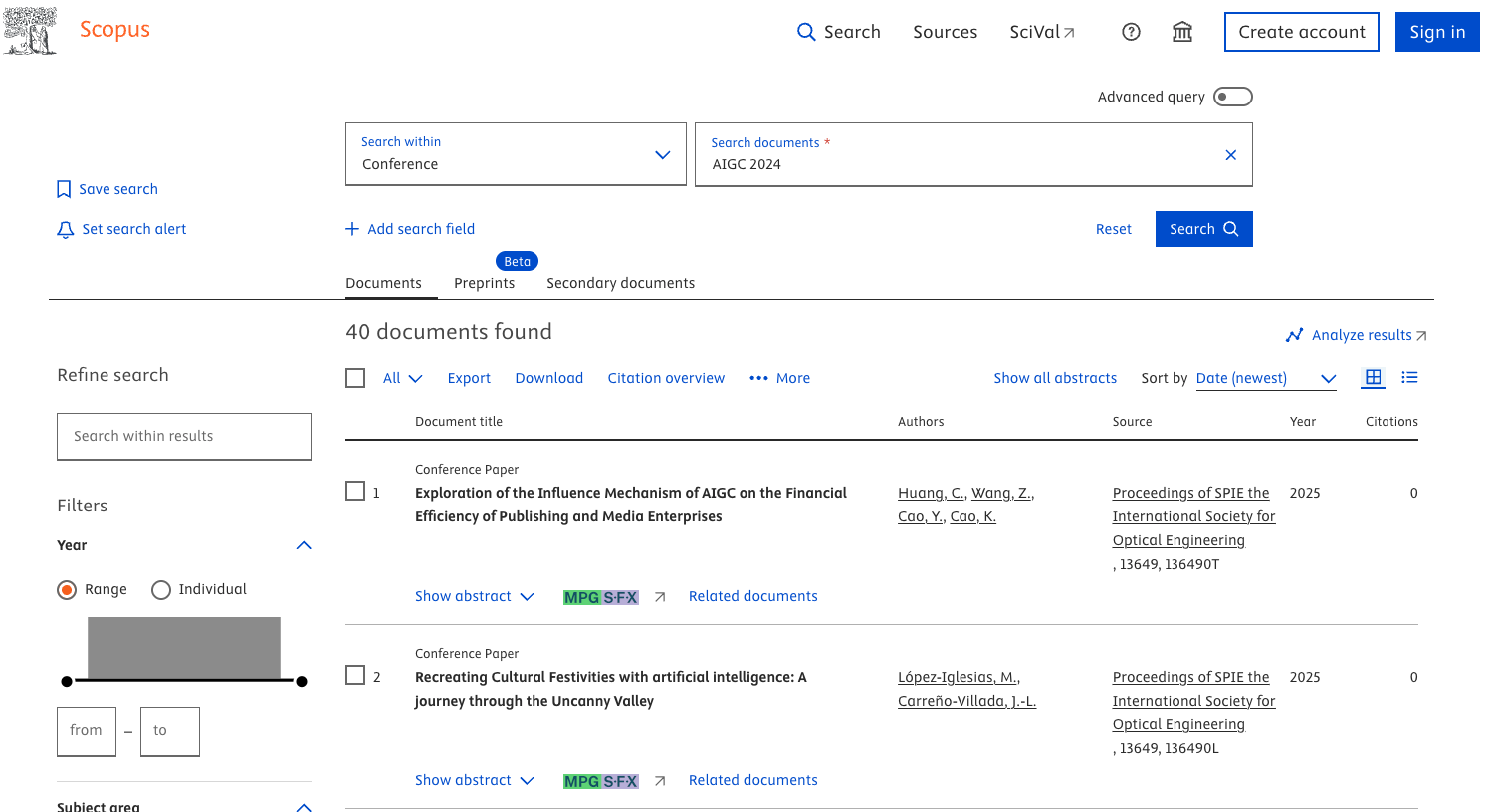This screenshot has width=1495, height=812.
Task: Switch to list view icon
Action: (x=1409, y=378)
